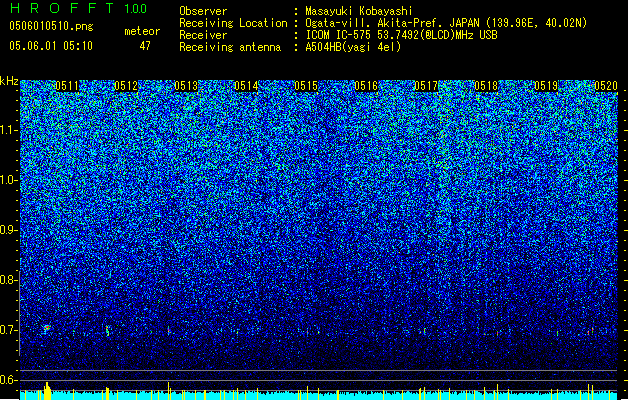Image resolution: width=629 pixels, height=400 pixels.
Task: Click the kHz axis unit label
Action: coord(9,81)
